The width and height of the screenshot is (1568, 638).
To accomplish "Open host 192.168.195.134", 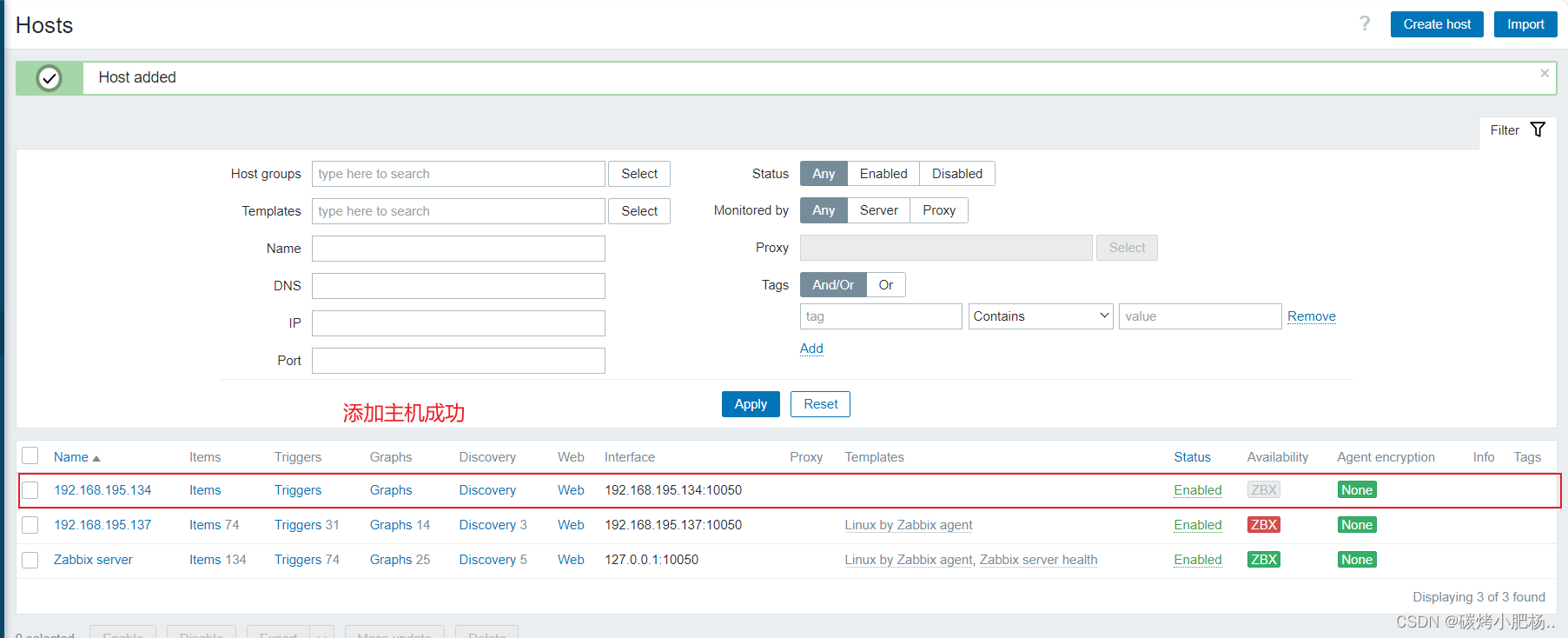I will [x=103, y=490].
